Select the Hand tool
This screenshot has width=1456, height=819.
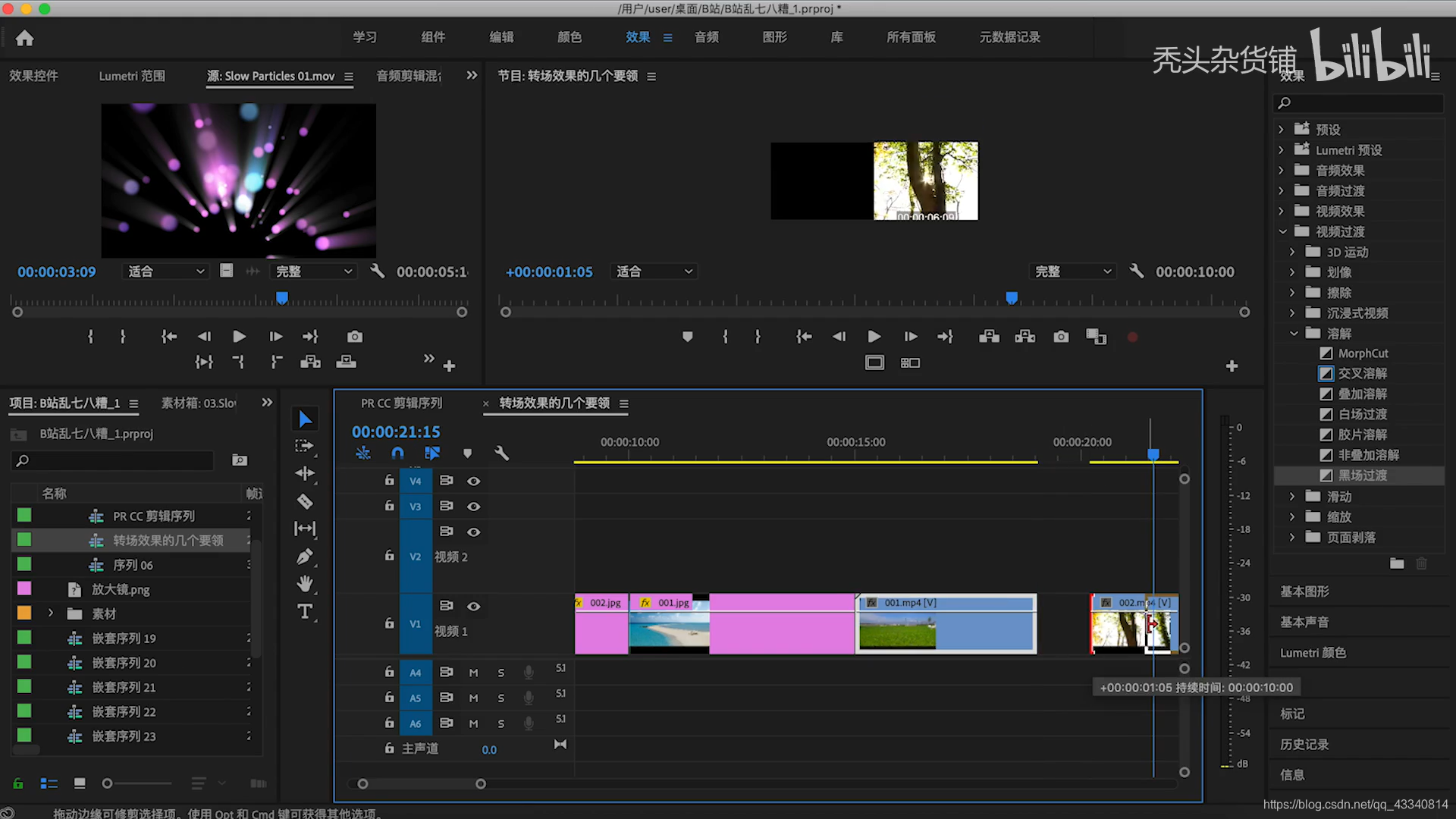coord(305,584)
